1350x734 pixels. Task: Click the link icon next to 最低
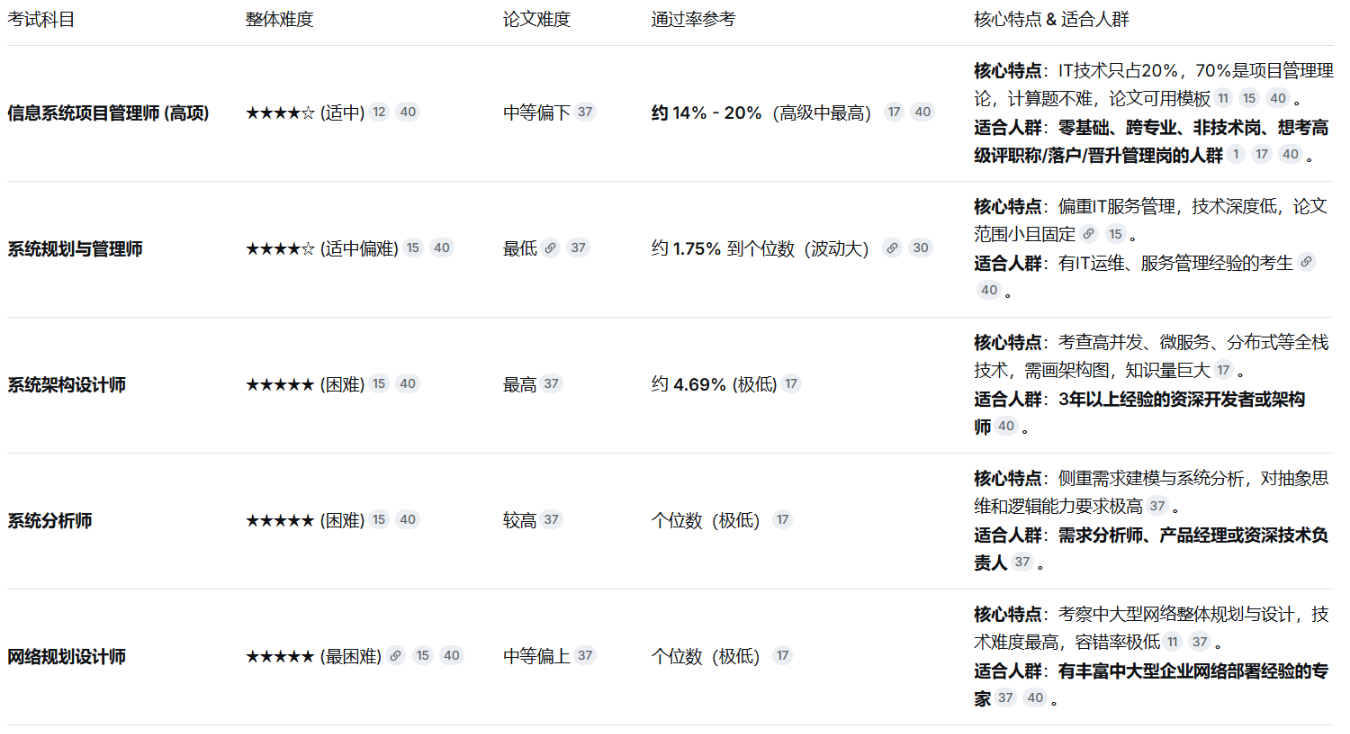[550, 248]
